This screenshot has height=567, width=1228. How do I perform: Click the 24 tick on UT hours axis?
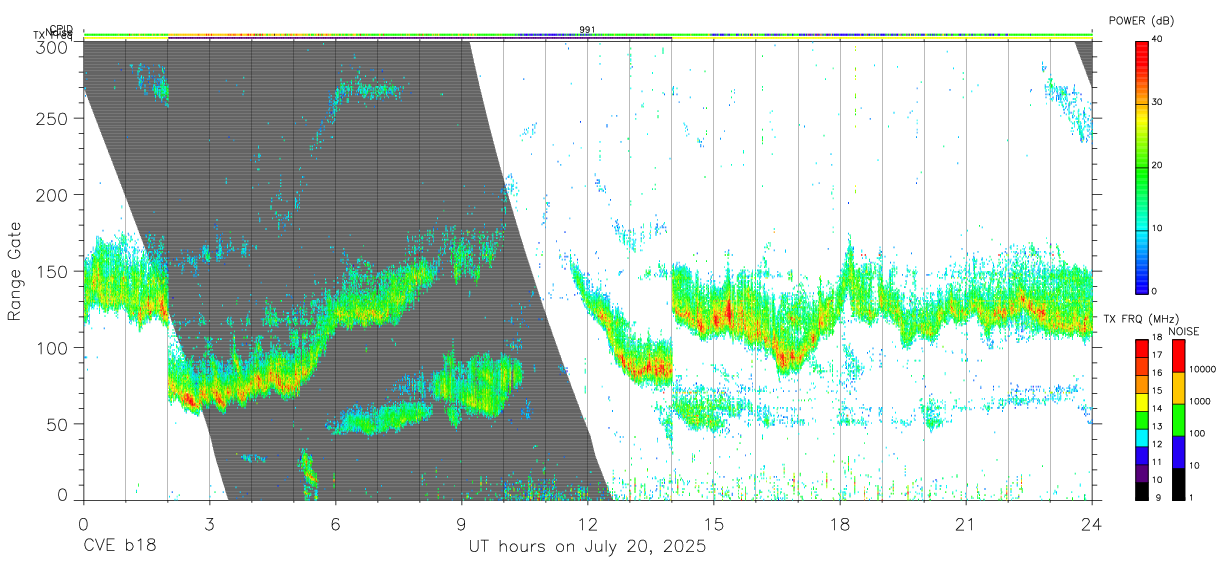pos(1092,523)
